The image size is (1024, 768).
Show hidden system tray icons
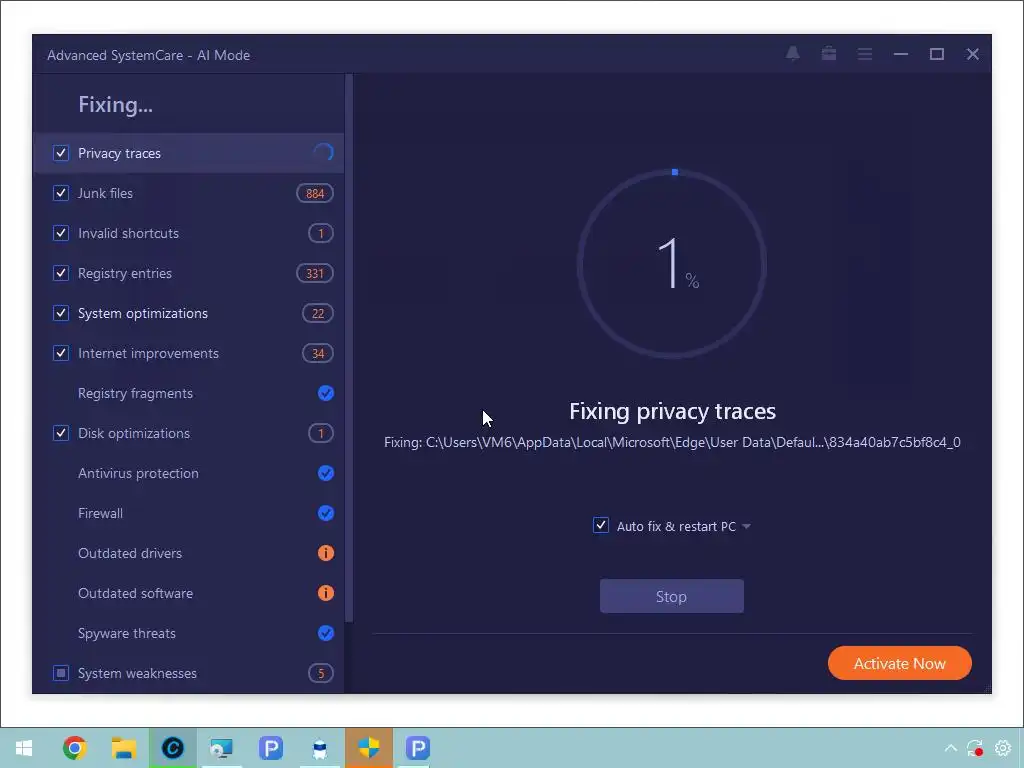[x=951, y=748]
